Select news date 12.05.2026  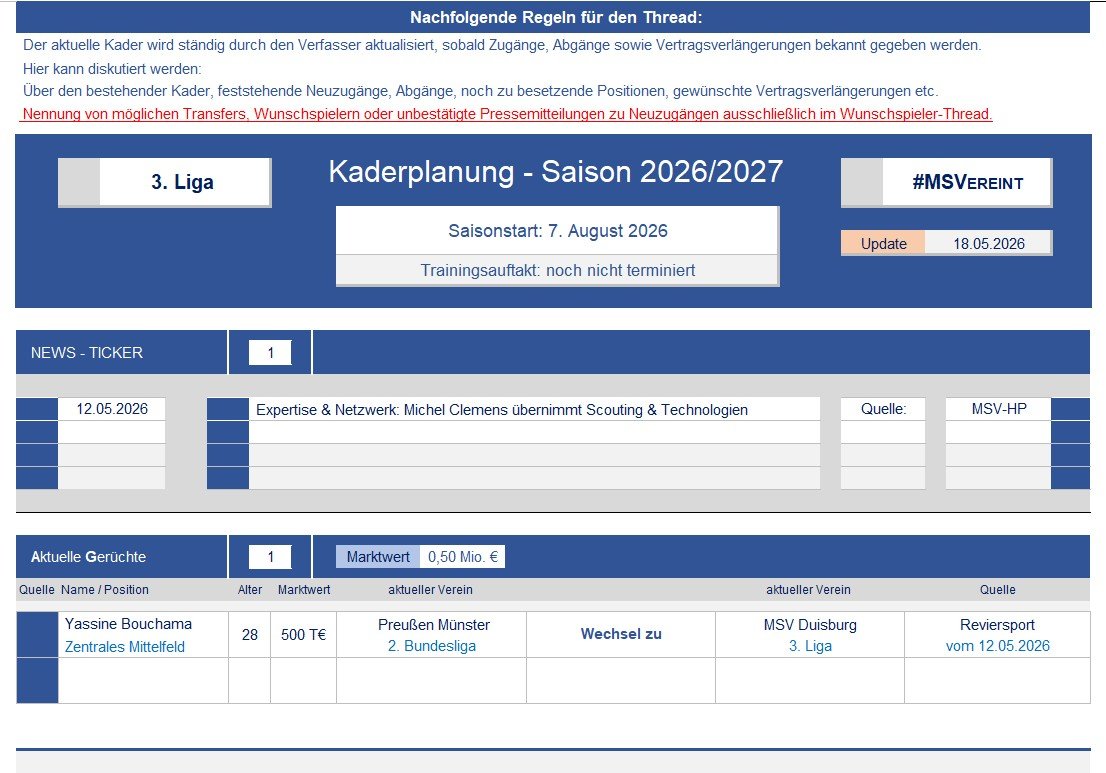(x=111, y=409)
